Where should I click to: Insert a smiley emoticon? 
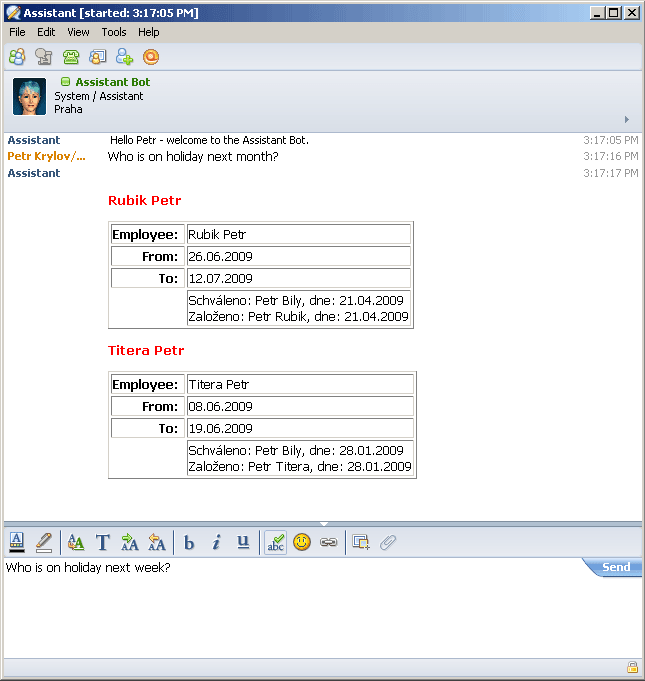(302, 542)
